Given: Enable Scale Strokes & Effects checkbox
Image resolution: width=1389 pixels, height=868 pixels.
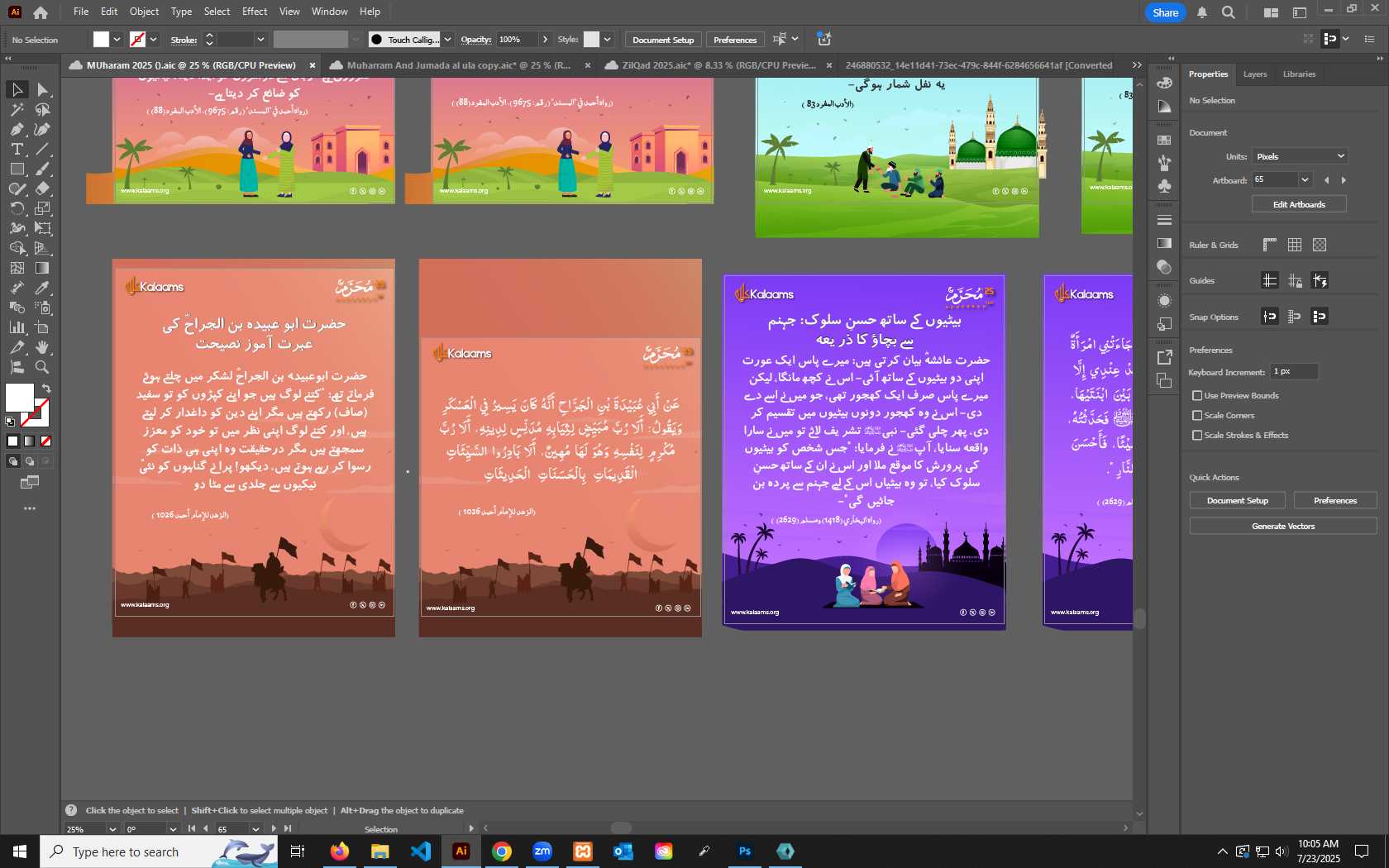Looking at the screenshot, I should click(x=1197, y=435).
